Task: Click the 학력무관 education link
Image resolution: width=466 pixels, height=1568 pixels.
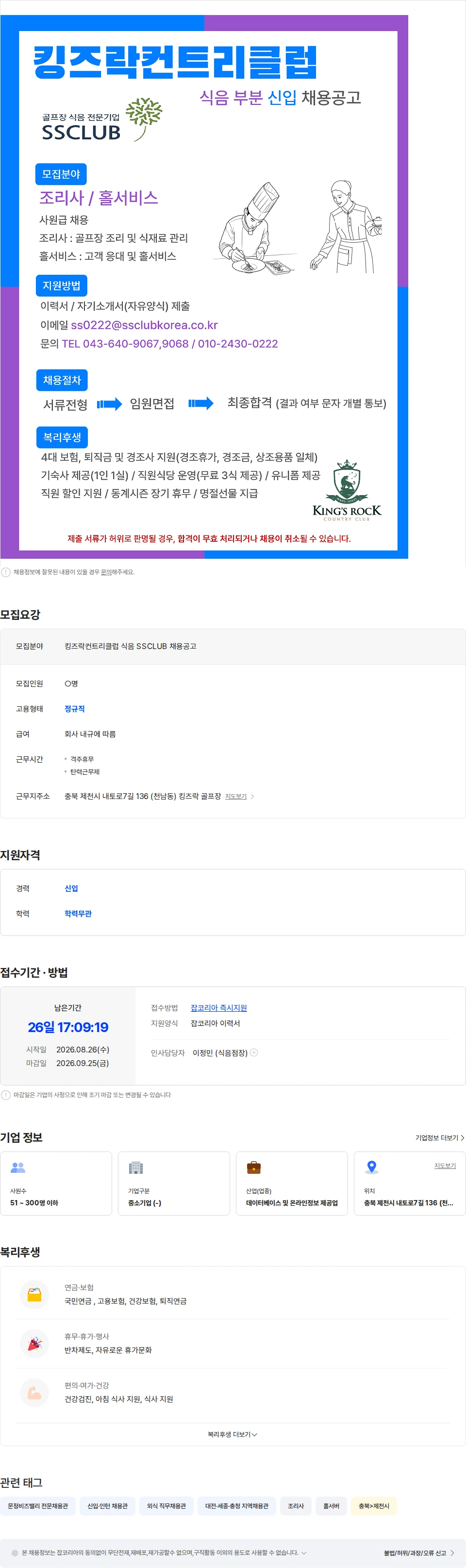Action: coord(78,914)
